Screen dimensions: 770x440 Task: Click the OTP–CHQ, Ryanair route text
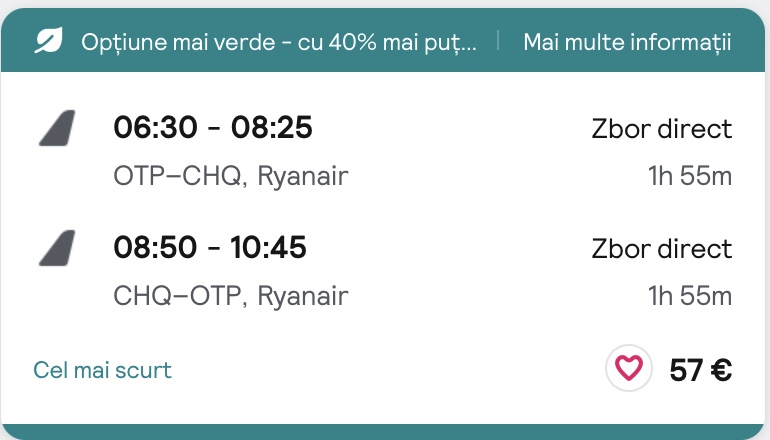(231, 176)
